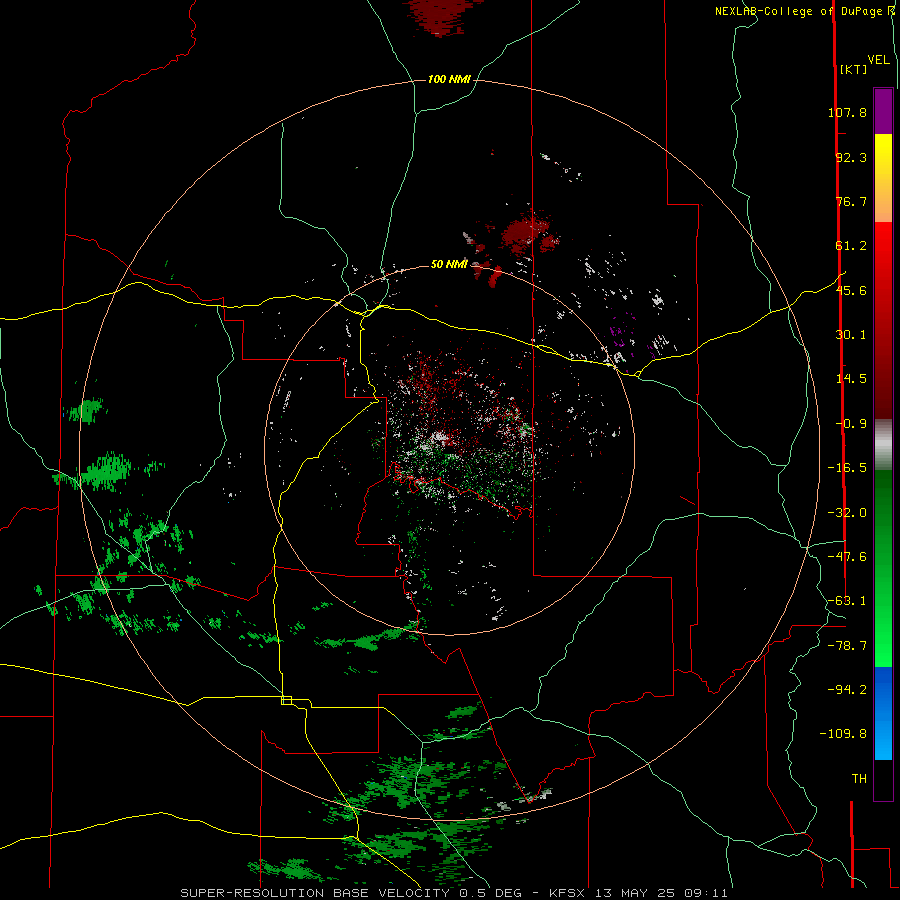Click the KFSX 13 MAY 25 09:11 timestamp

pyautogui.click(x=638, y=893)
